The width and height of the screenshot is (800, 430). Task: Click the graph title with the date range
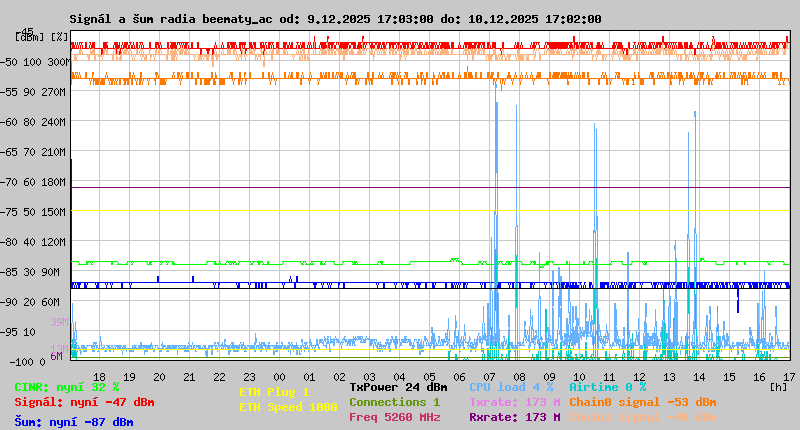(335, 19)
